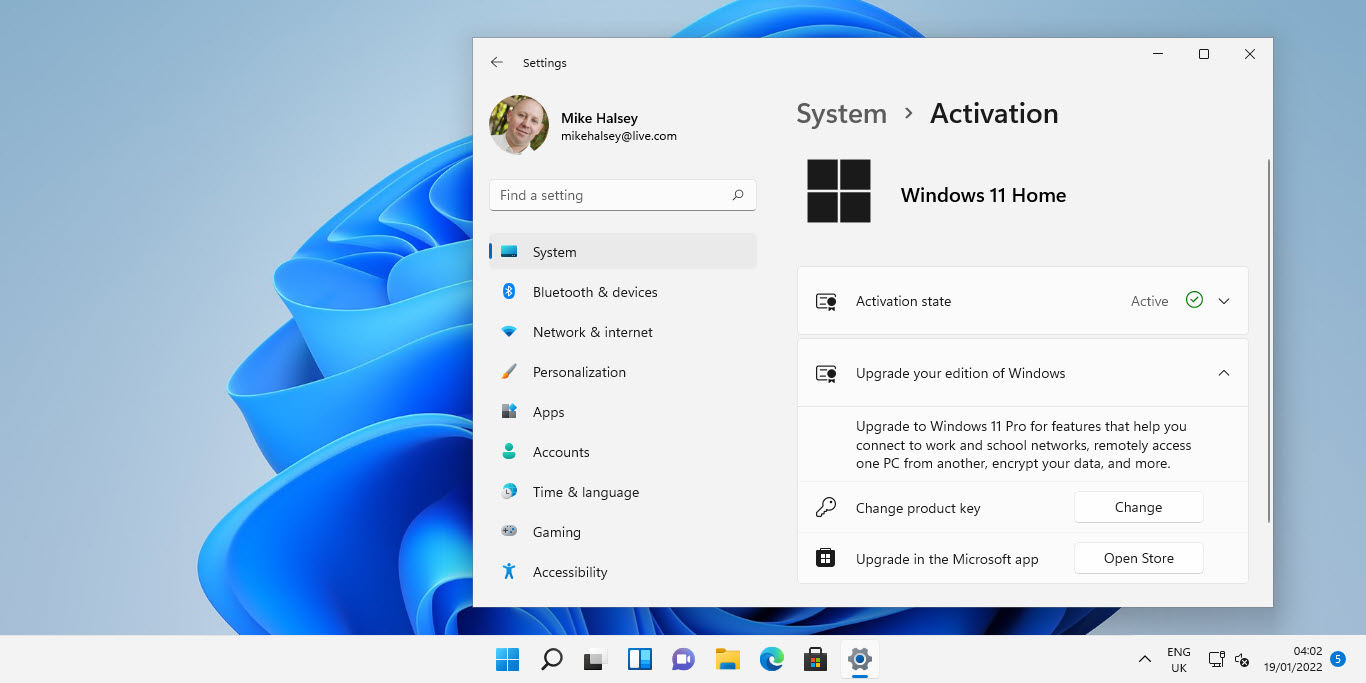Open Apps settings
The height and width of the screenshot is (683, 1366).
click(x=548, y=411)
